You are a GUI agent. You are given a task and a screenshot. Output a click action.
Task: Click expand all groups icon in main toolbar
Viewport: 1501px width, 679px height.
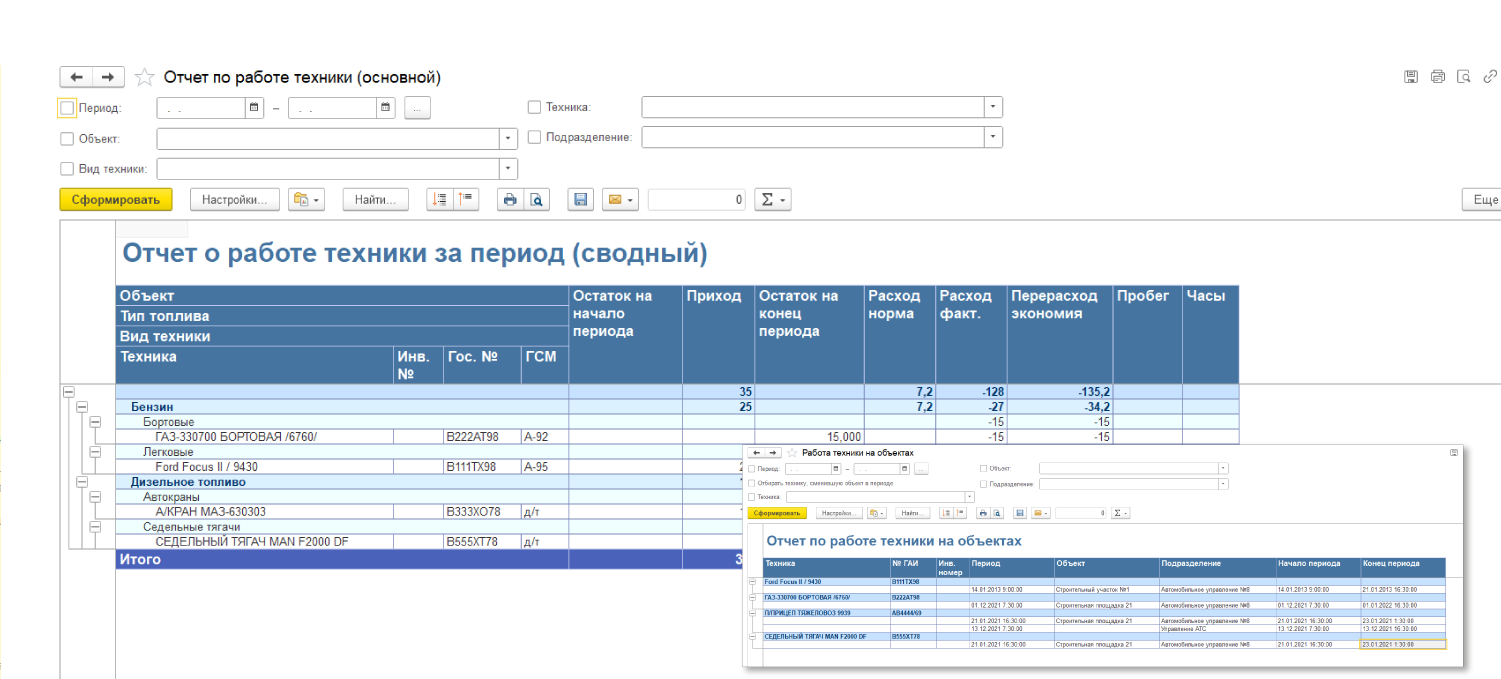tap(439, 200)
